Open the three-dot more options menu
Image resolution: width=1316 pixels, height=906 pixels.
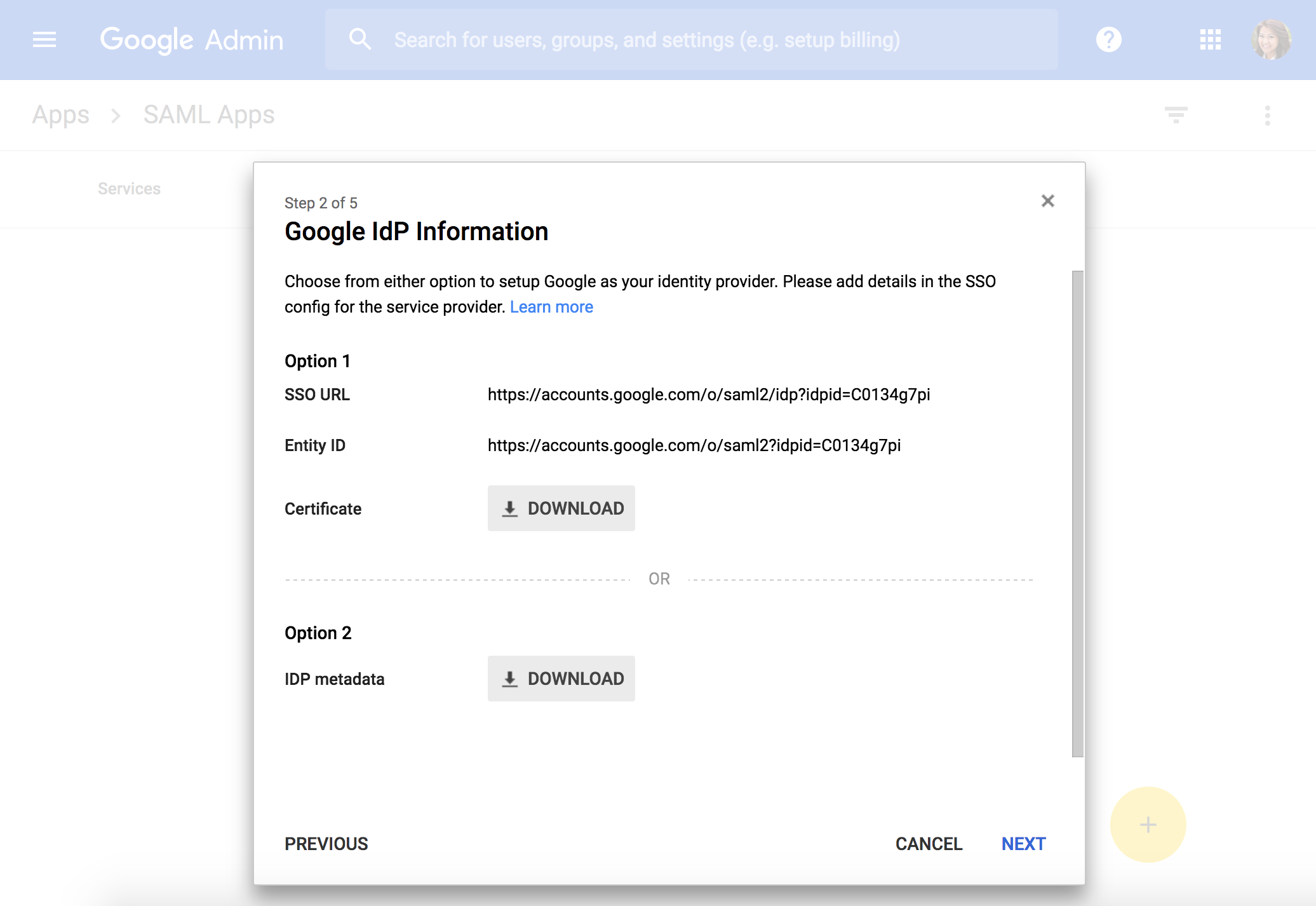pos(1267,116)
